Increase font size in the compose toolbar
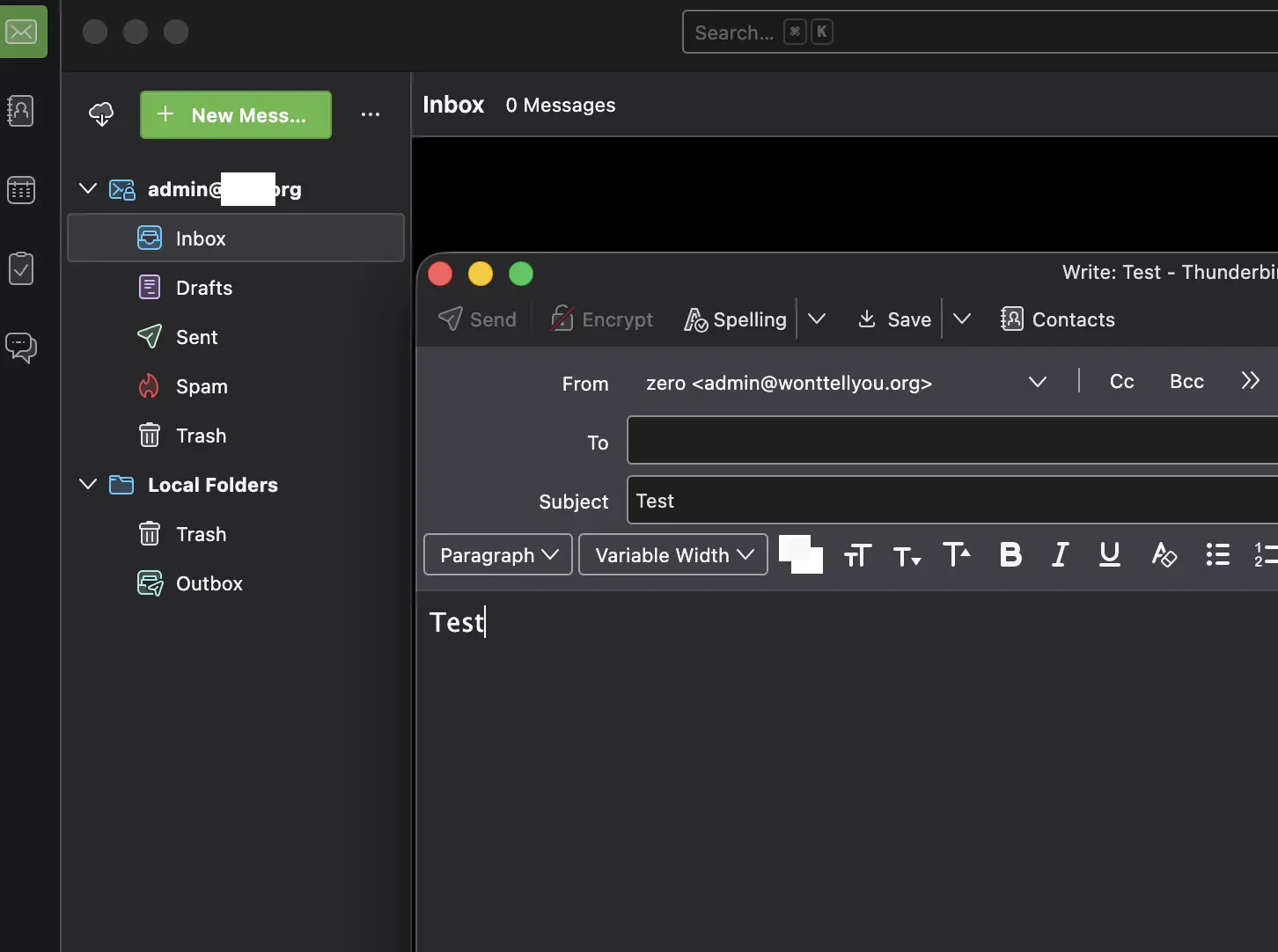Image resolution: width=1278 pixels, height=952 pixels. [x=957, y=554]
